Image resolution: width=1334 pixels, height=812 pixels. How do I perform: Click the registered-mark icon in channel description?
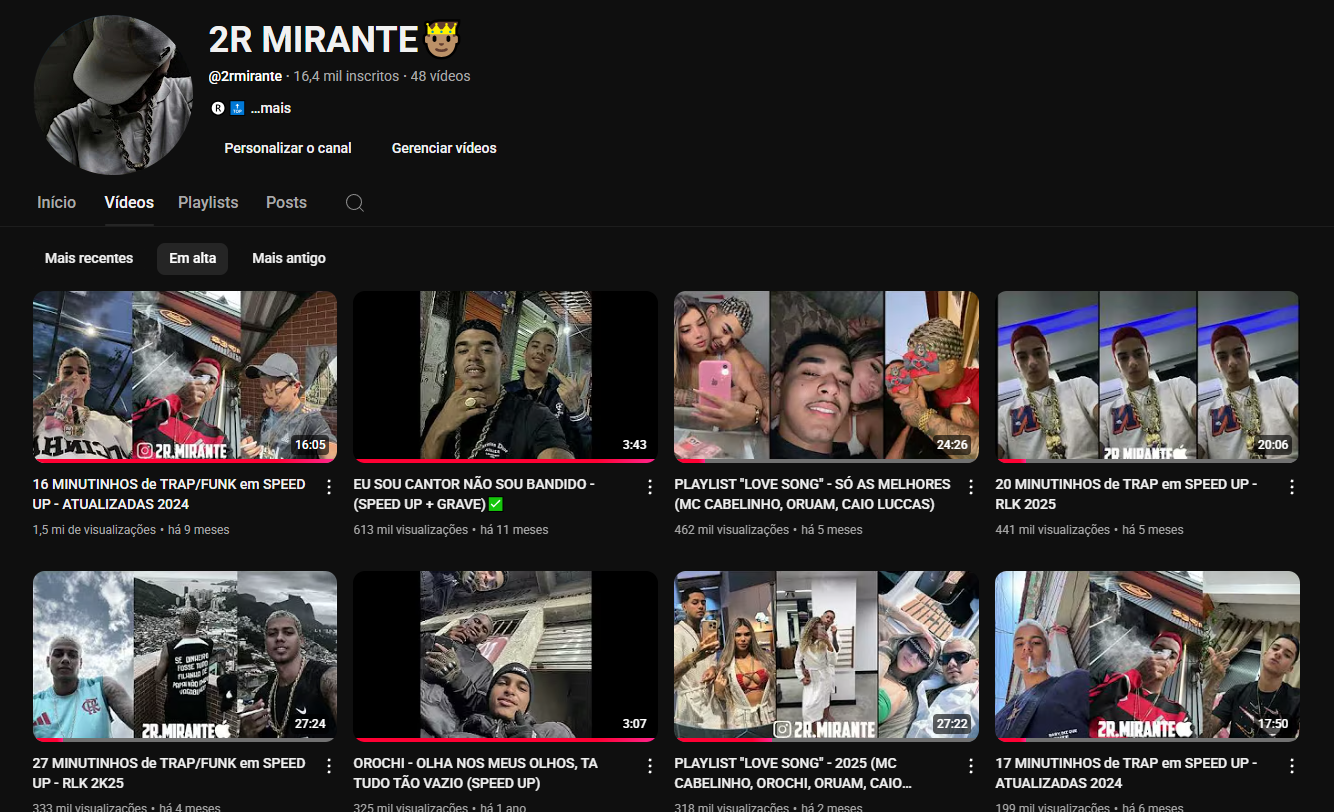pos(218,108)
